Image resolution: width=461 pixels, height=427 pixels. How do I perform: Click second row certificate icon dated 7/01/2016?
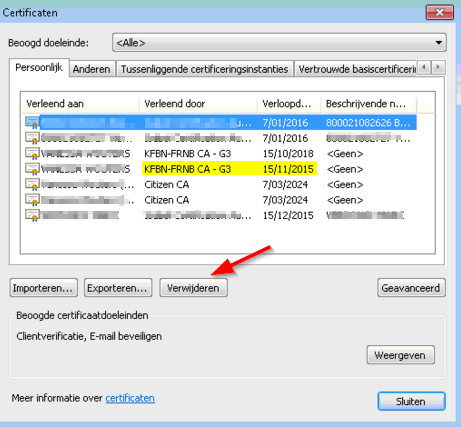pyautogui.click(x=32, y=138)
